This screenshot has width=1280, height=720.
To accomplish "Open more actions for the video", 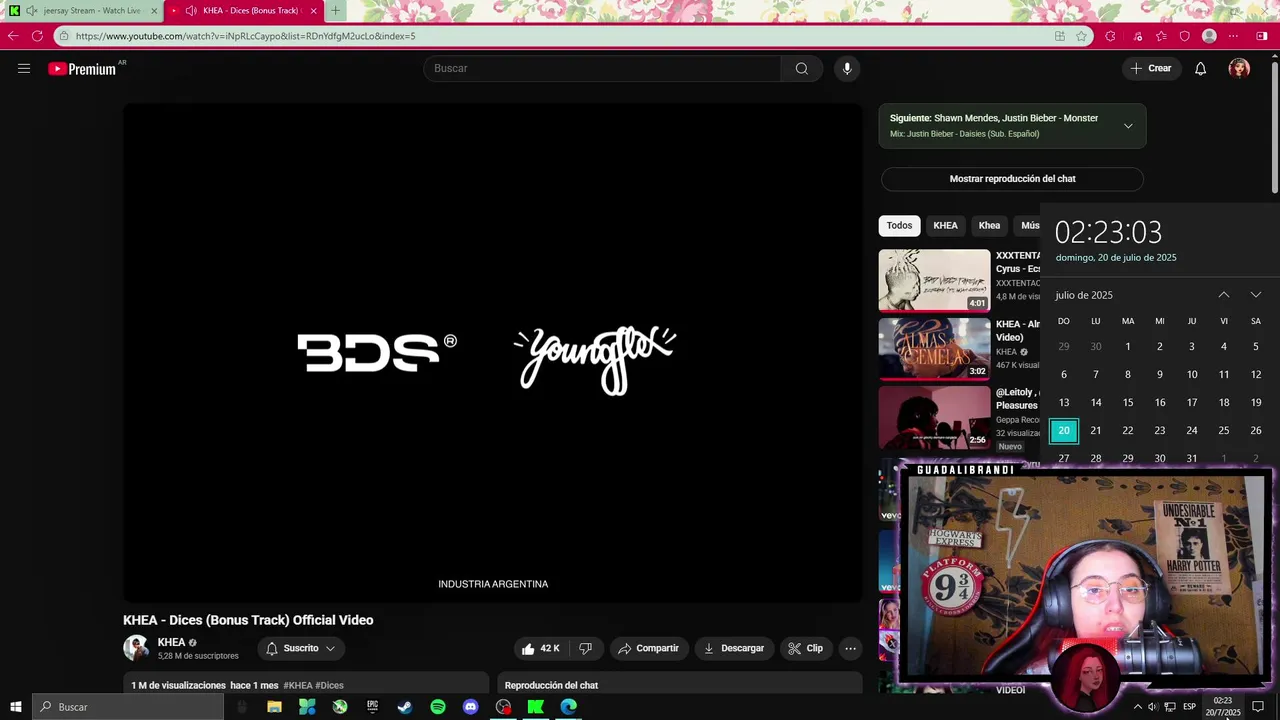I will pos(850,649).
